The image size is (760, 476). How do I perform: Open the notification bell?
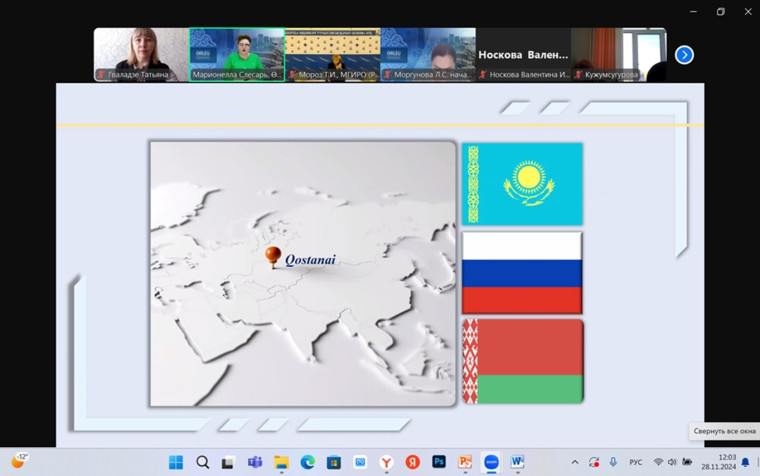pyautogui.click(x=745, y=462)
